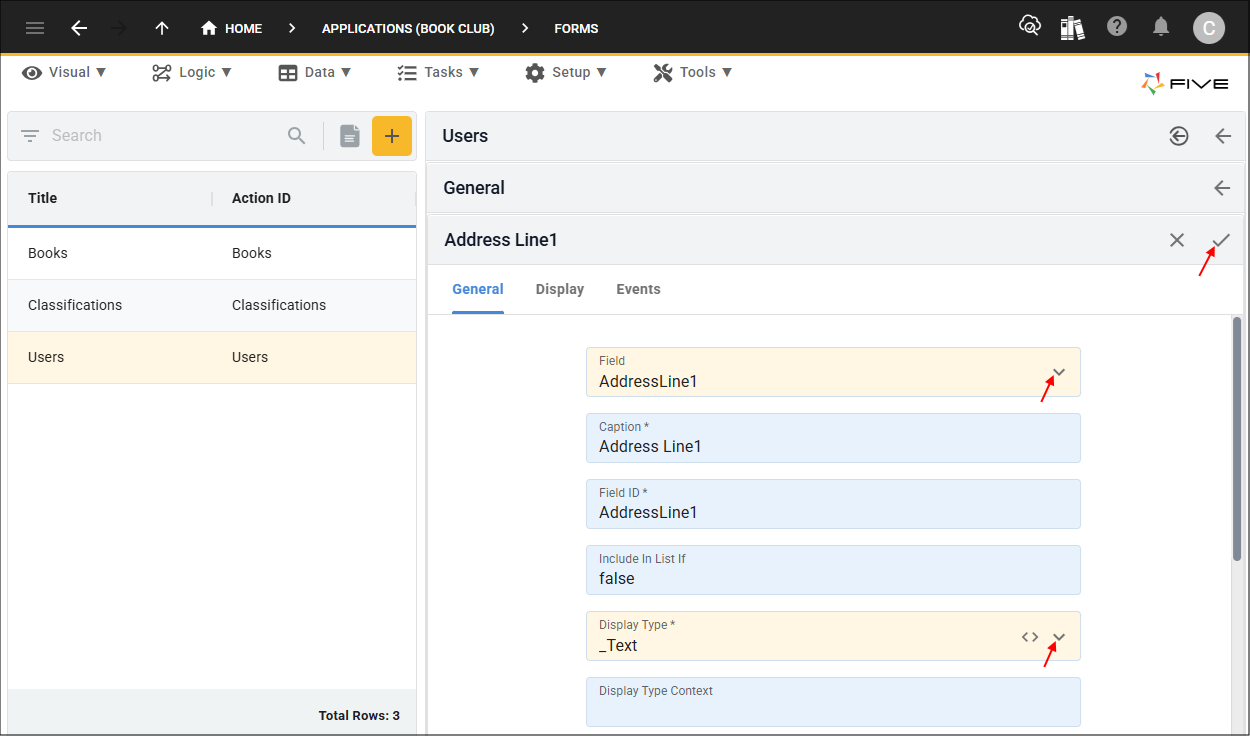The image size is (1250, 736).
Task: Switch to the Events tab
Action: pos(638,289)
